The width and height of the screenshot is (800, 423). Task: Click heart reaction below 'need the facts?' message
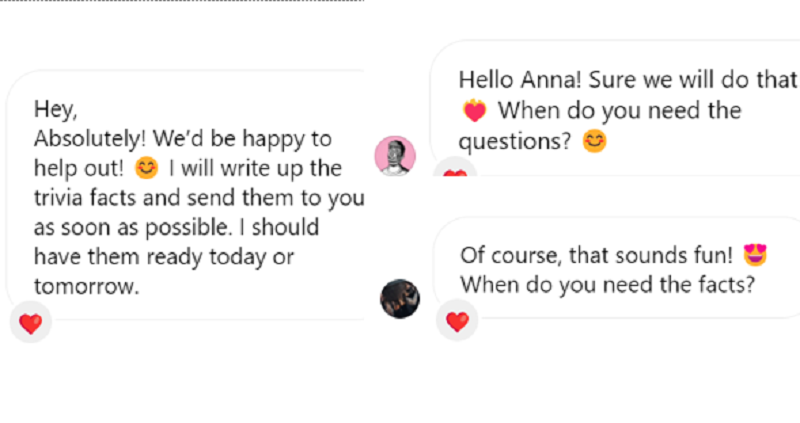[x=457, y=322]
